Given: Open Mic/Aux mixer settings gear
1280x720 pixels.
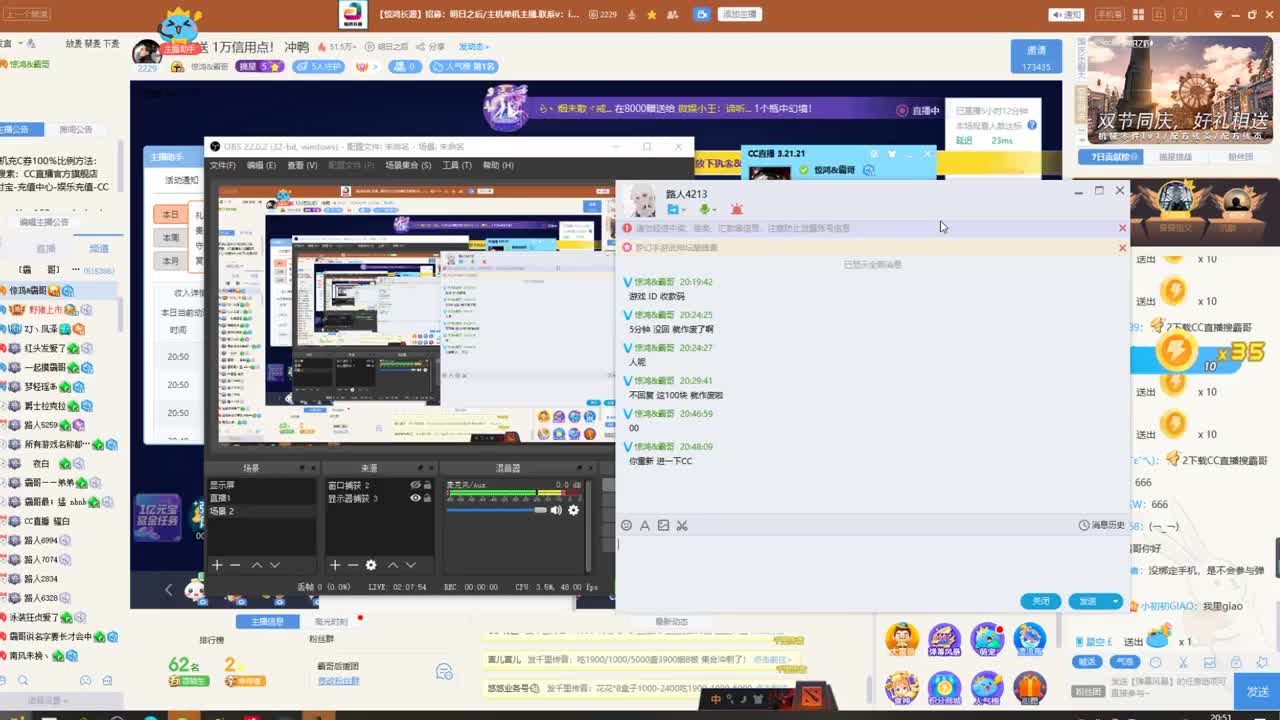Looking at the screenshot, I should tap(573, 510).
